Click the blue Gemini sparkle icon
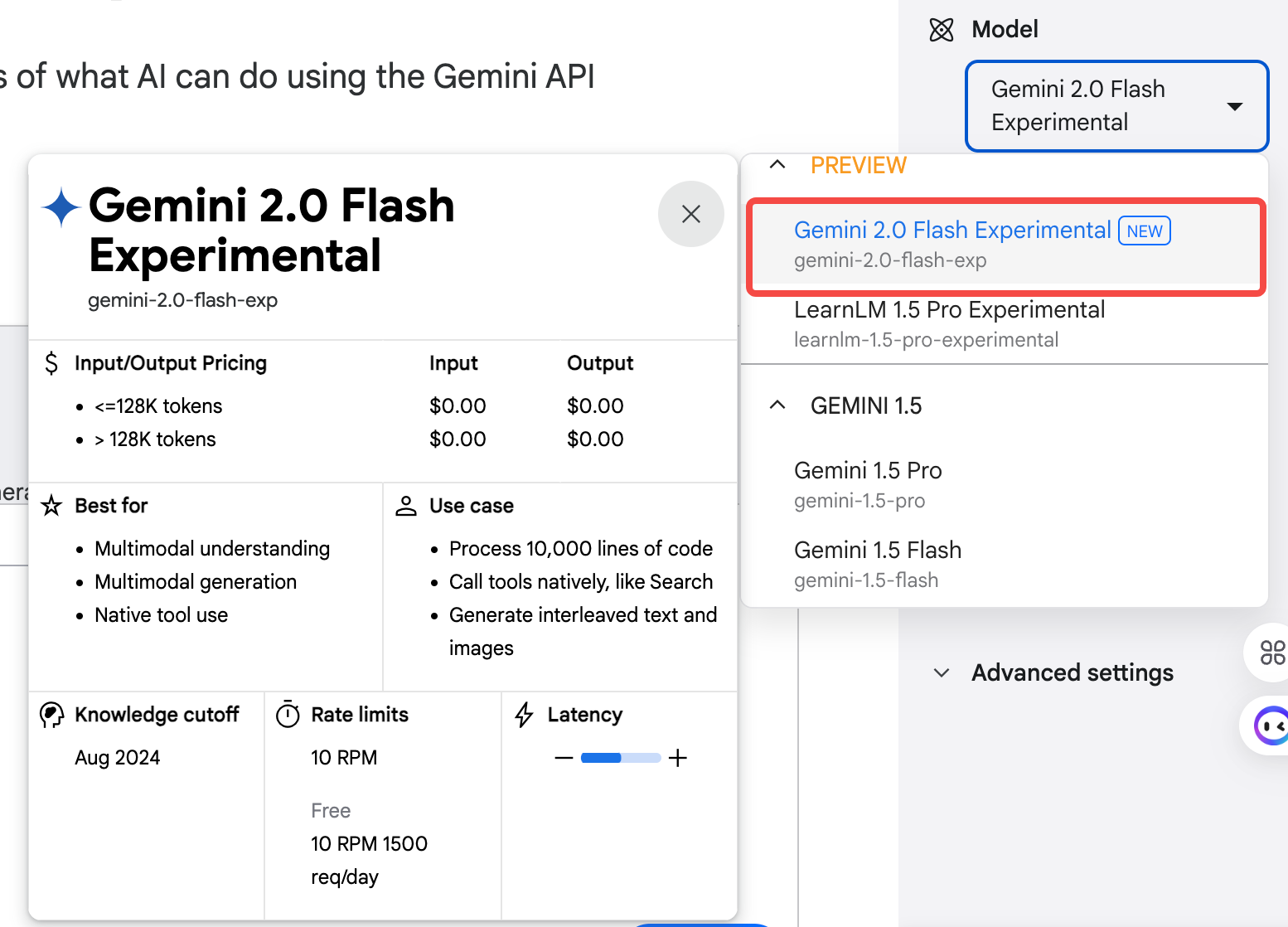The image size is (1288, 927). [x=61, y=207]
